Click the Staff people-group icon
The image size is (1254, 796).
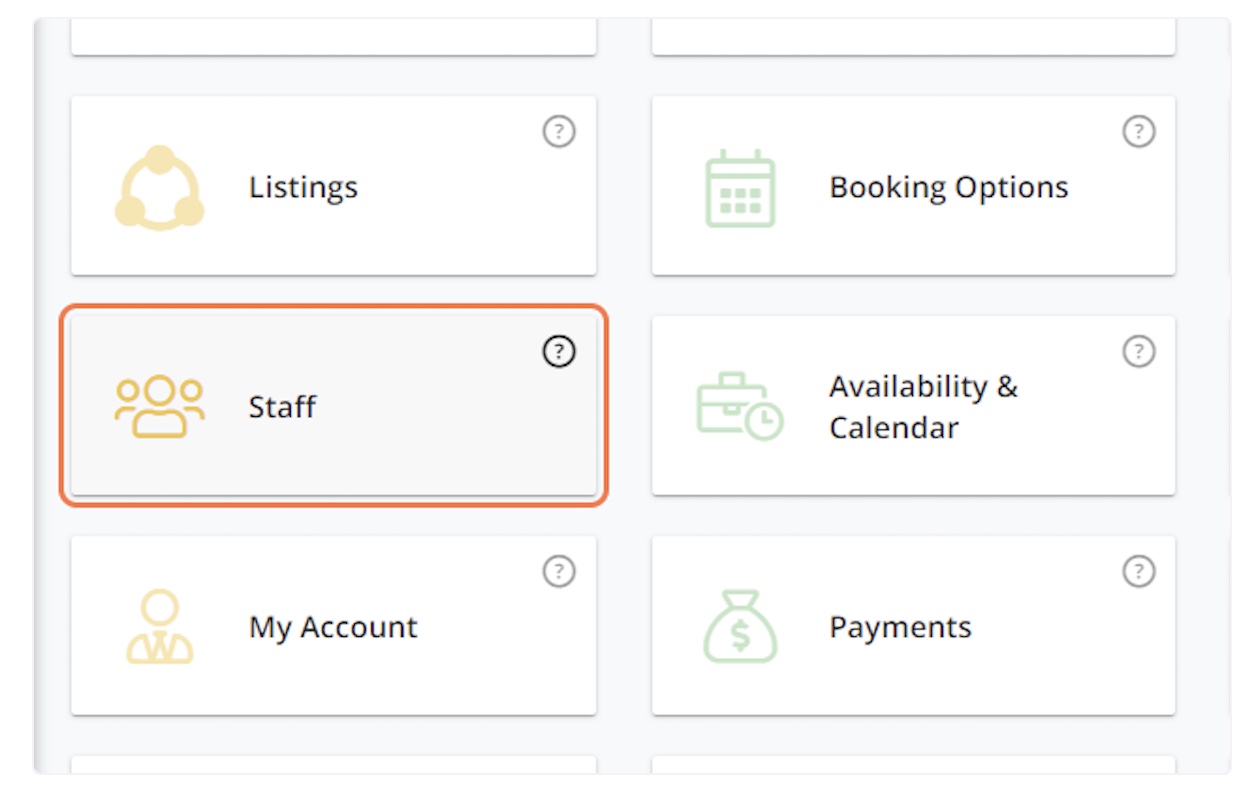(160, 407)
